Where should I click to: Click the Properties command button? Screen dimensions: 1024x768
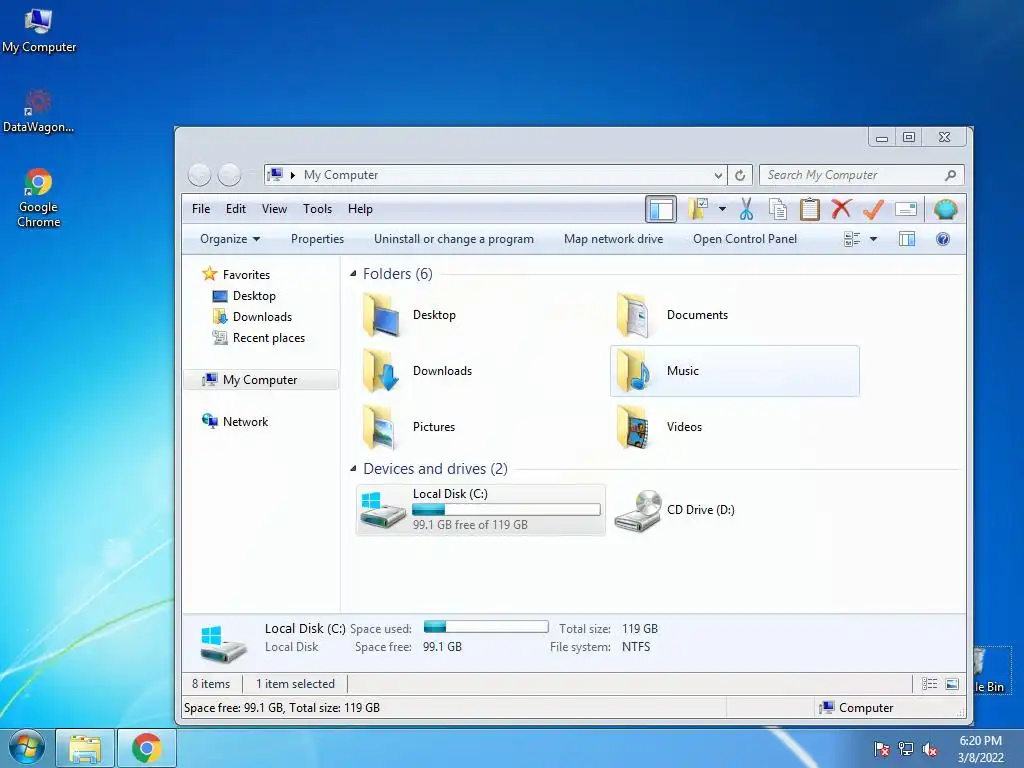(x=317, y=239)
